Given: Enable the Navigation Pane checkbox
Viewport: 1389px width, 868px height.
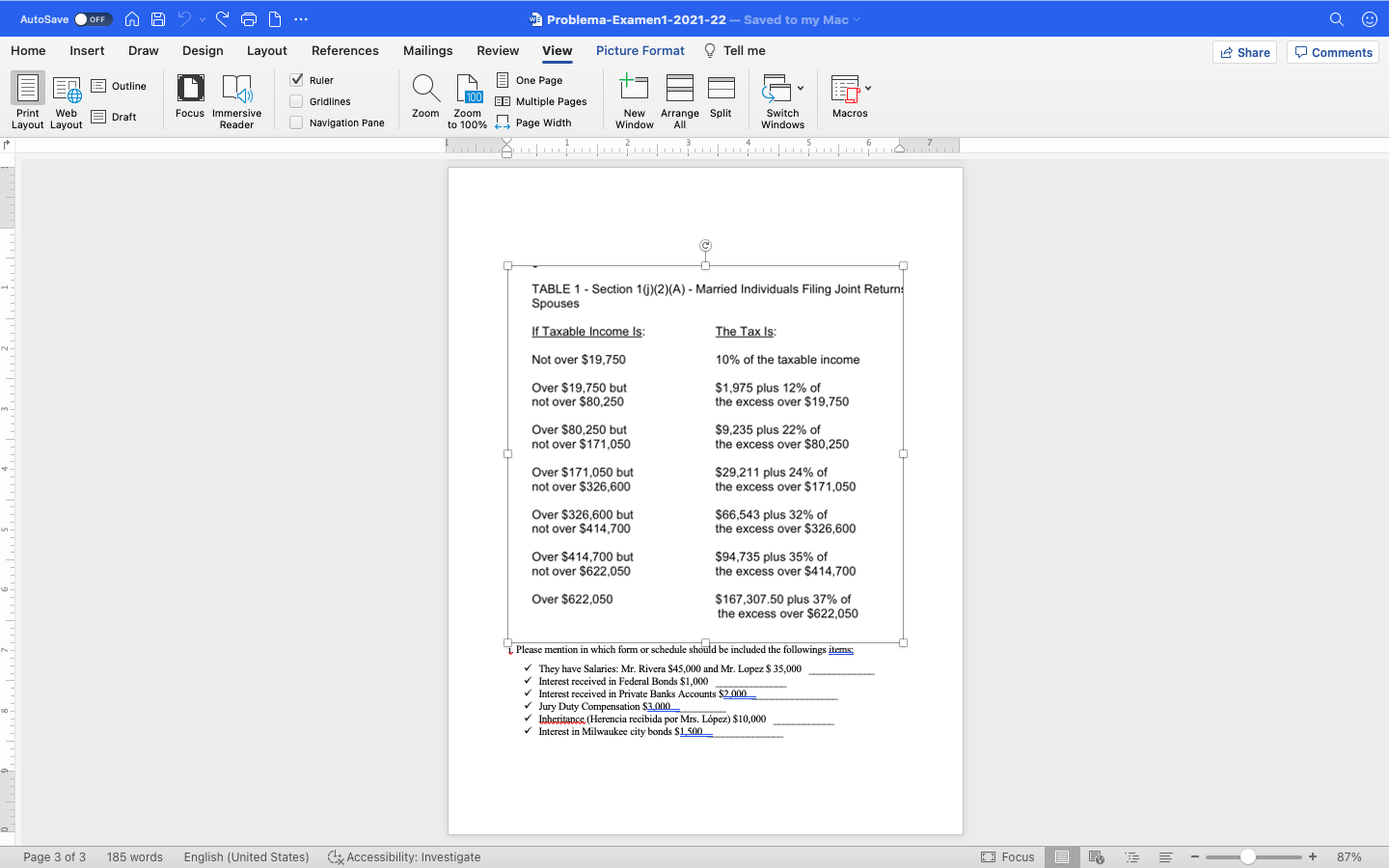Looking at the screenshot, I should point(297,122).
